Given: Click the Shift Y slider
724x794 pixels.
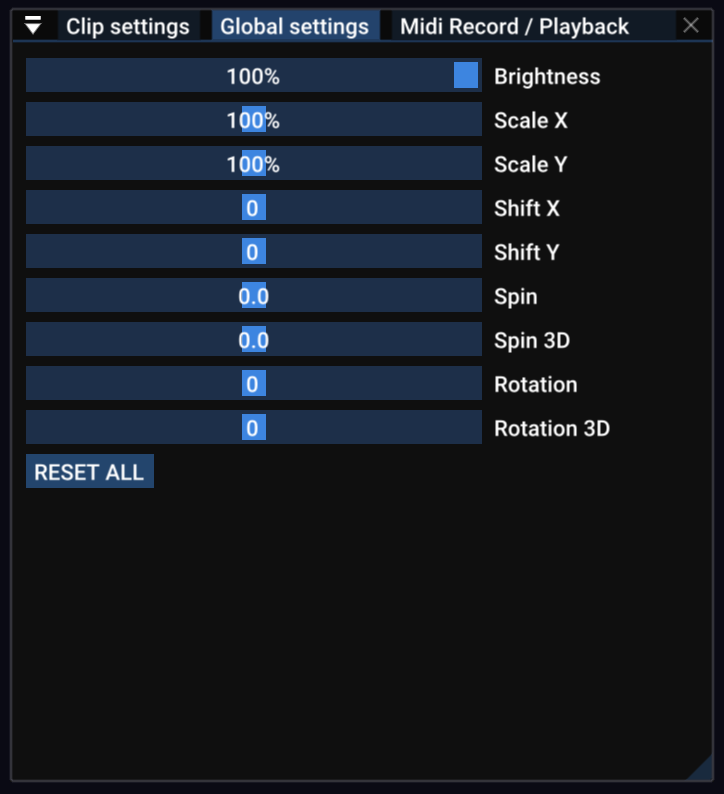Looking at the screenshot, I should click(254, 252).
